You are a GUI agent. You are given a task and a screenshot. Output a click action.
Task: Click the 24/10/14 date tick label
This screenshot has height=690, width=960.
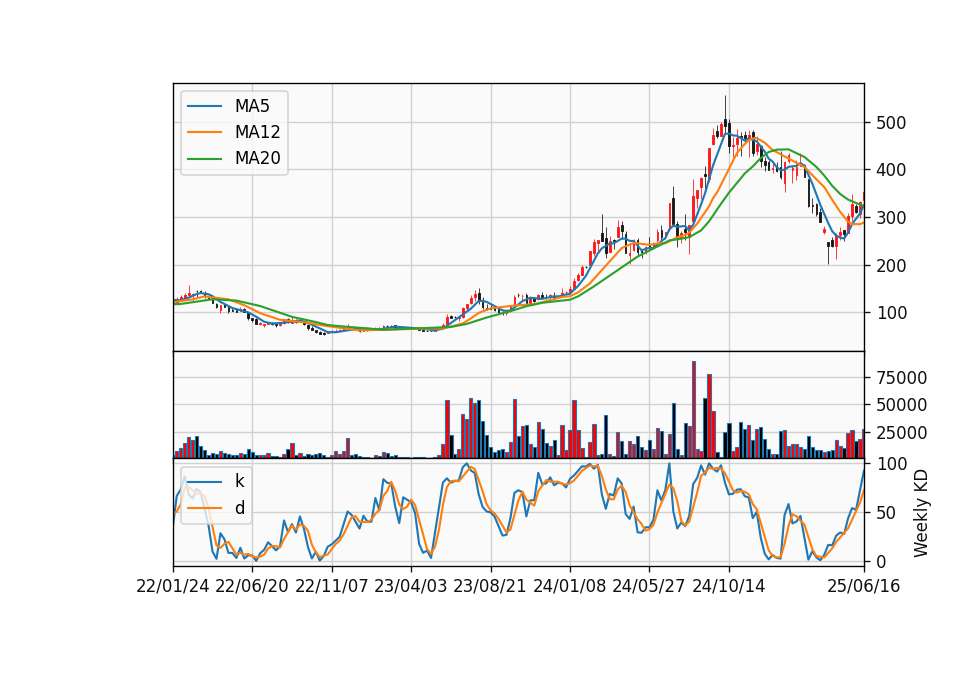pyautogui.click(x=729, y=587)
